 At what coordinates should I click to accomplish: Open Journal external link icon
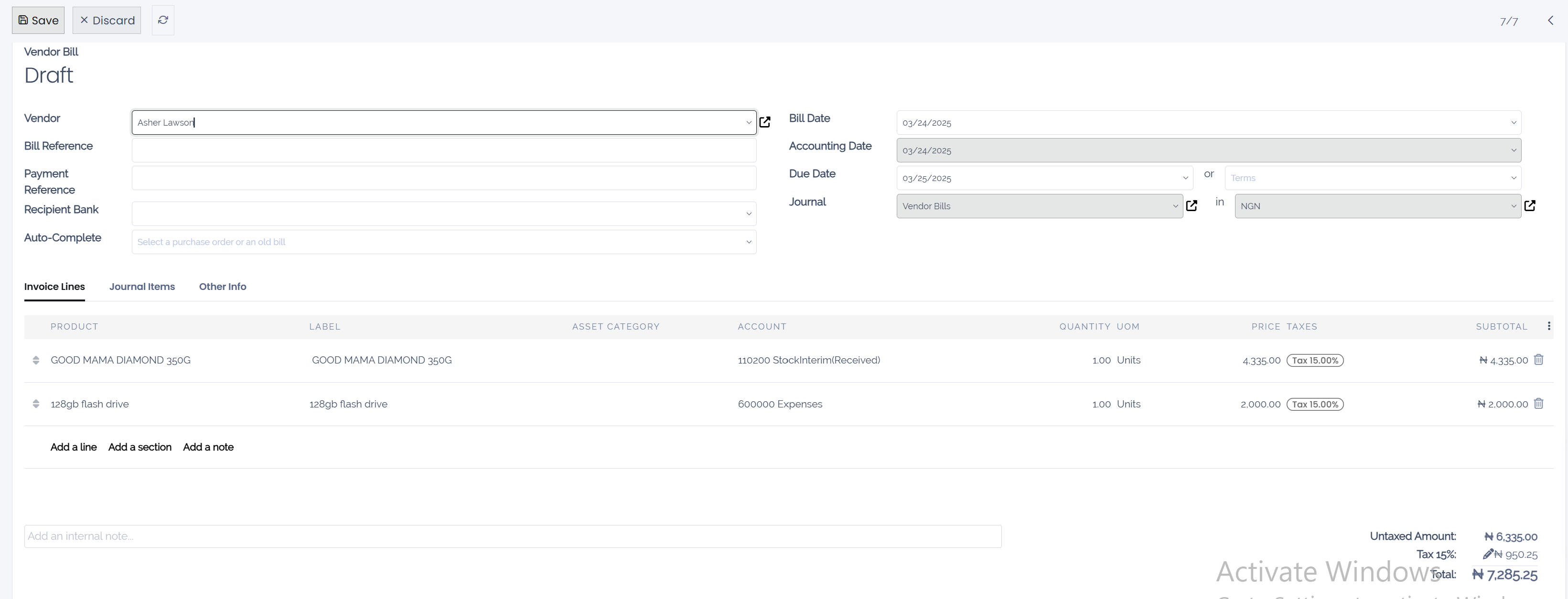(1191, 206)
